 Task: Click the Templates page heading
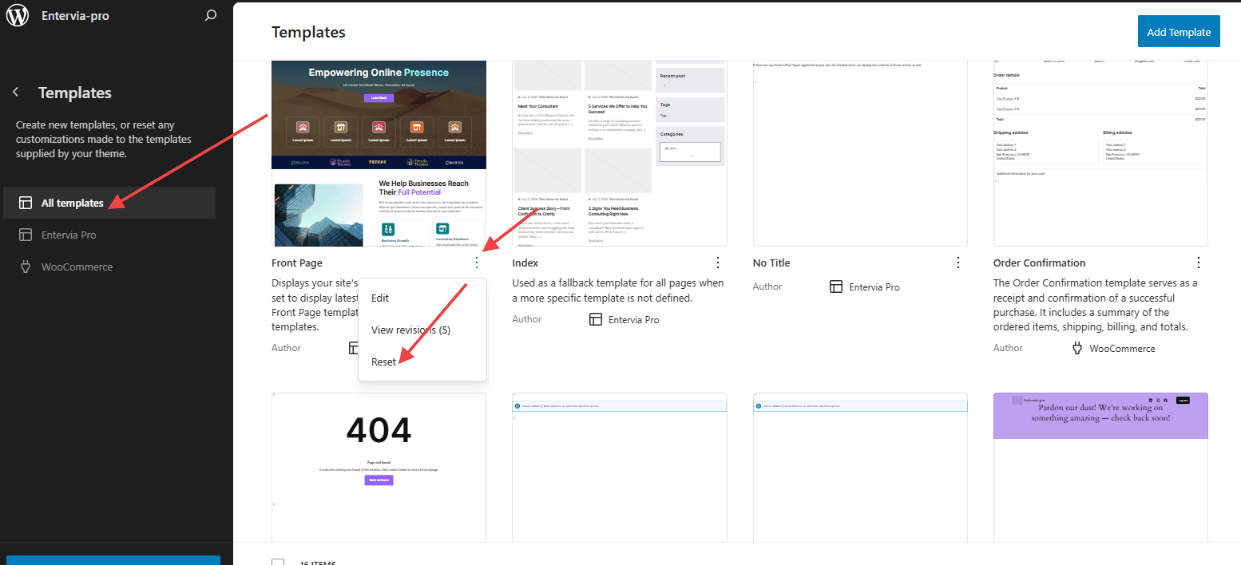(x=308, y=32)
